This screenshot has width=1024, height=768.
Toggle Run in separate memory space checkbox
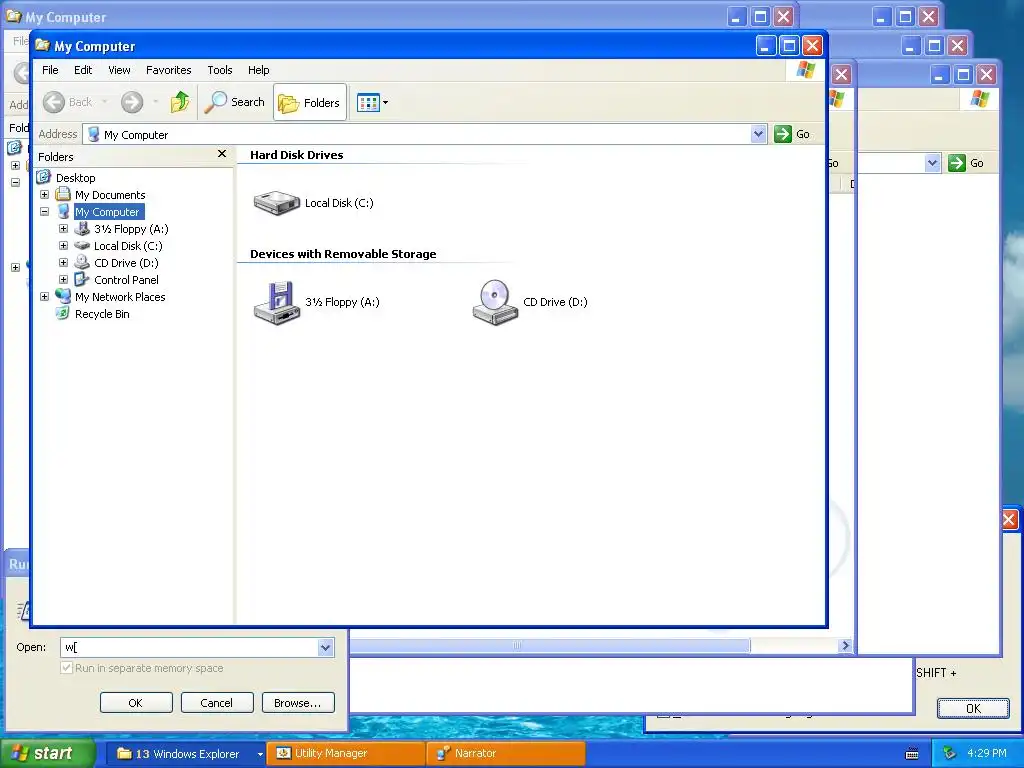click(x=67, y=668)
